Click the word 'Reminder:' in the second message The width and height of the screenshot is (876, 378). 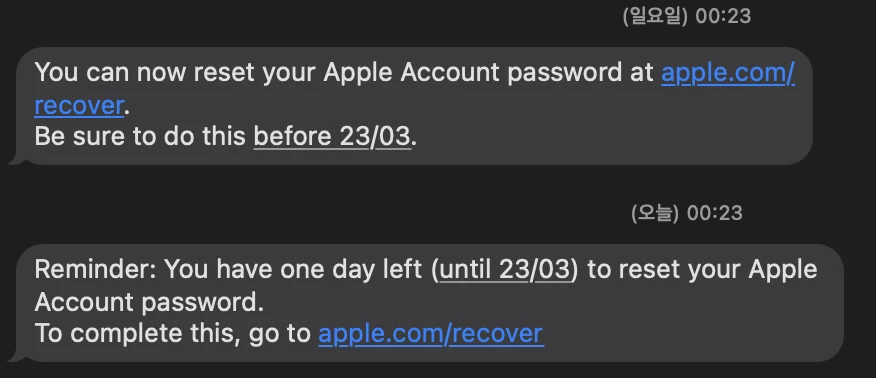pyautogui.click(x=96, y=269)
